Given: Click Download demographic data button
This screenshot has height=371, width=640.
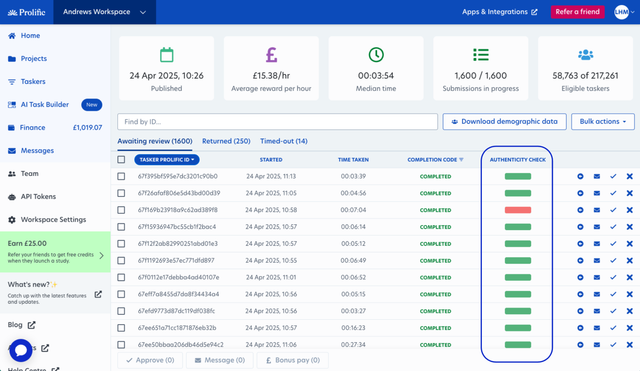Looking at the screenshot, I should pos(504,122).
